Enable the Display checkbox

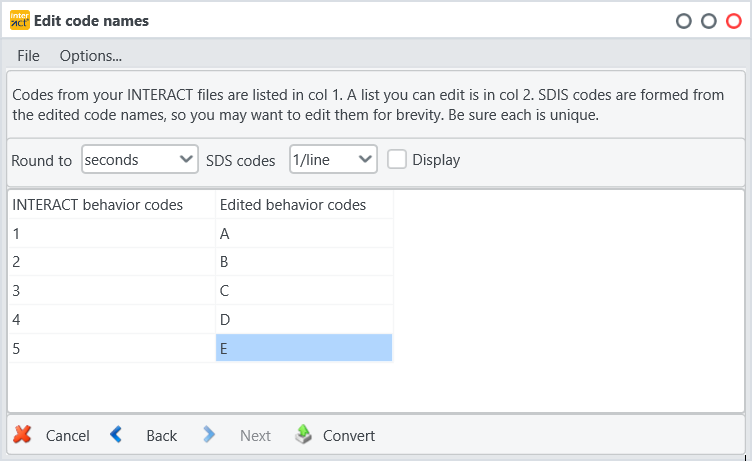(397, 159)
